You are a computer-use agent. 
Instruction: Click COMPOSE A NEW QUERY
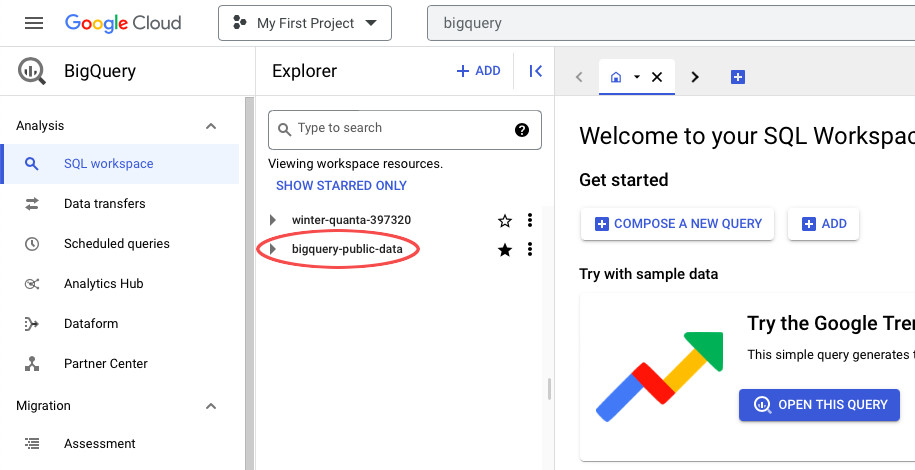[677, 224]
